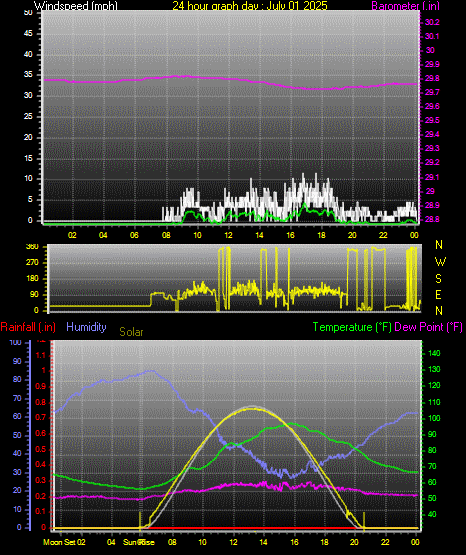Click the 24 hour graph day title
The image size is (466, 555).
point(250,6)
